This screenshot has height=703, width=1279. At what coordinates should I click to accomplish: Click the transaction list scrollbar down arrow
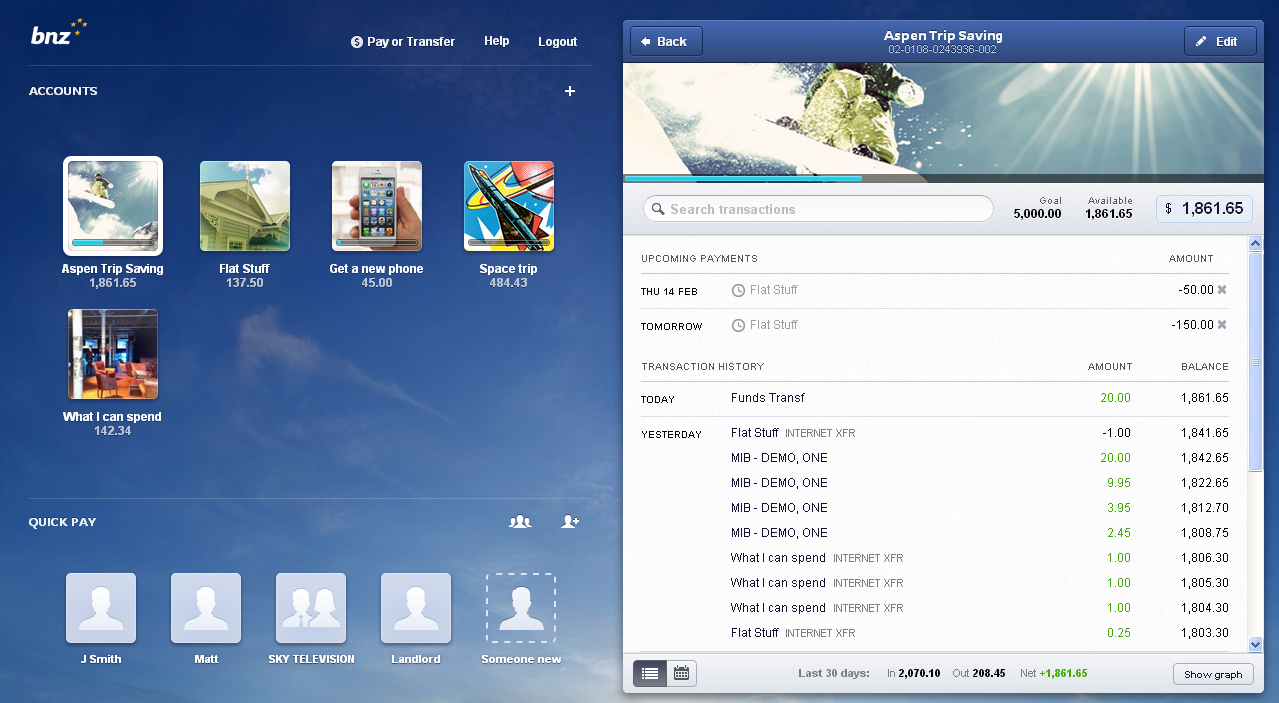pyautogui.click(x=1256, y=645)
